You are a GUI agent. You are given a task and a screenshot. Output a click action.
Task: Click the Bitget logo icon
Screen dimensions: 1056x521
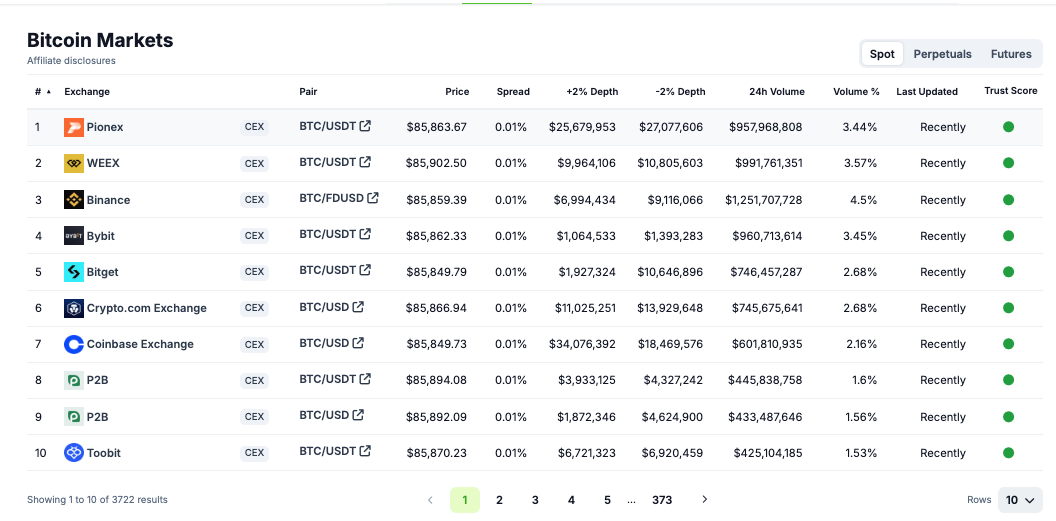point(73,272)
